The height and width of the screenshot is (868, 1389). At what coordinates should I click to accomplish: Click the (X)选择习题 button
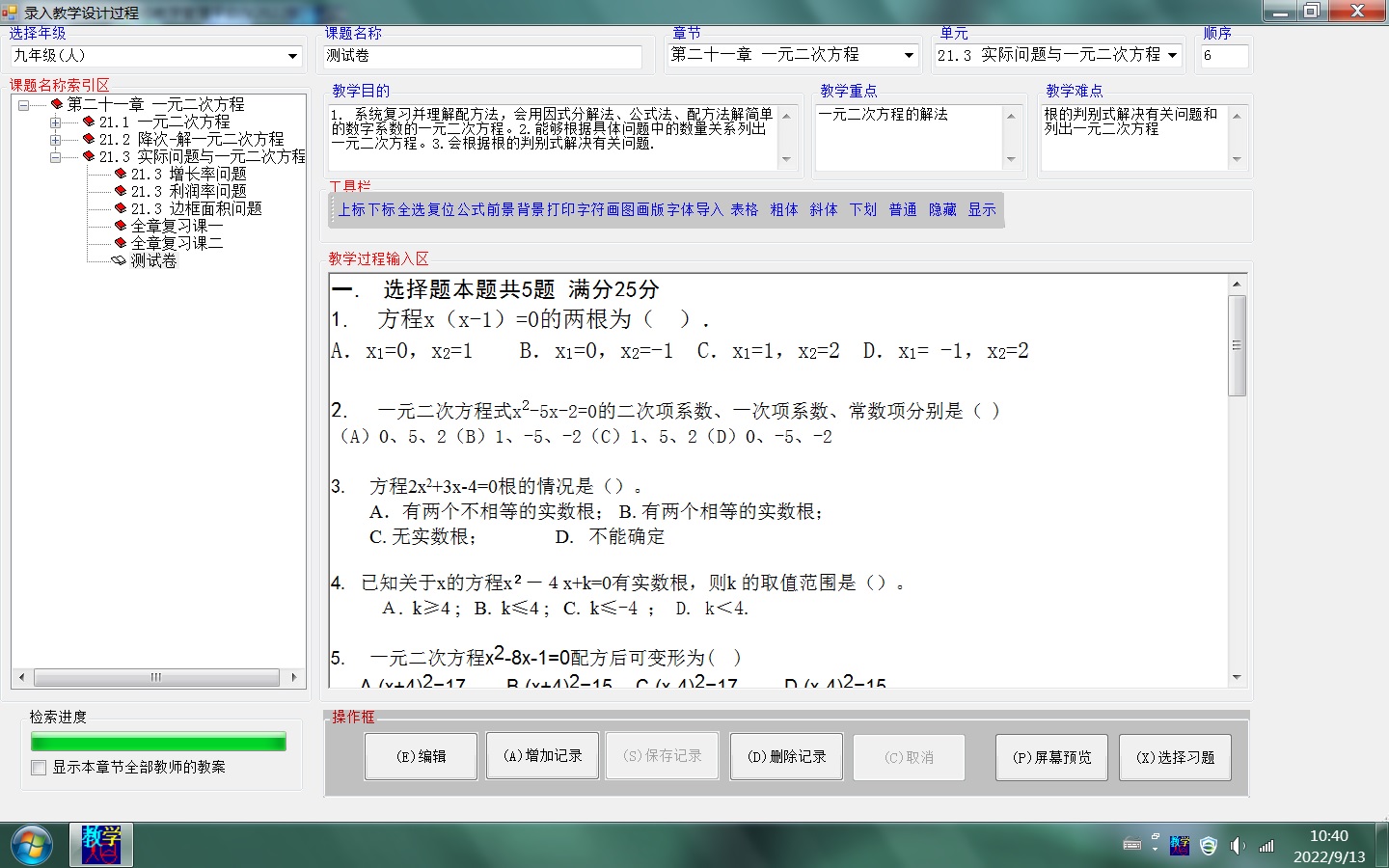1176,757
